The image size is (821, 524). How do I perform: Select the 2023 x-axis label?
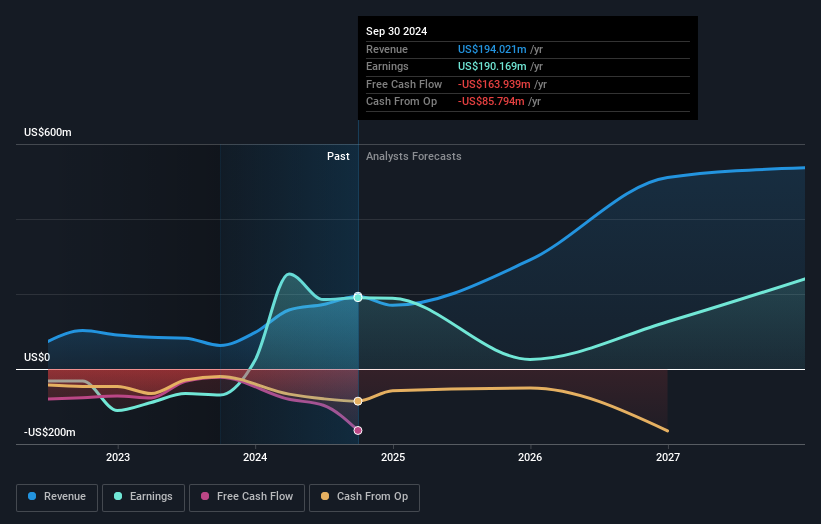click(x=118, y=457)
